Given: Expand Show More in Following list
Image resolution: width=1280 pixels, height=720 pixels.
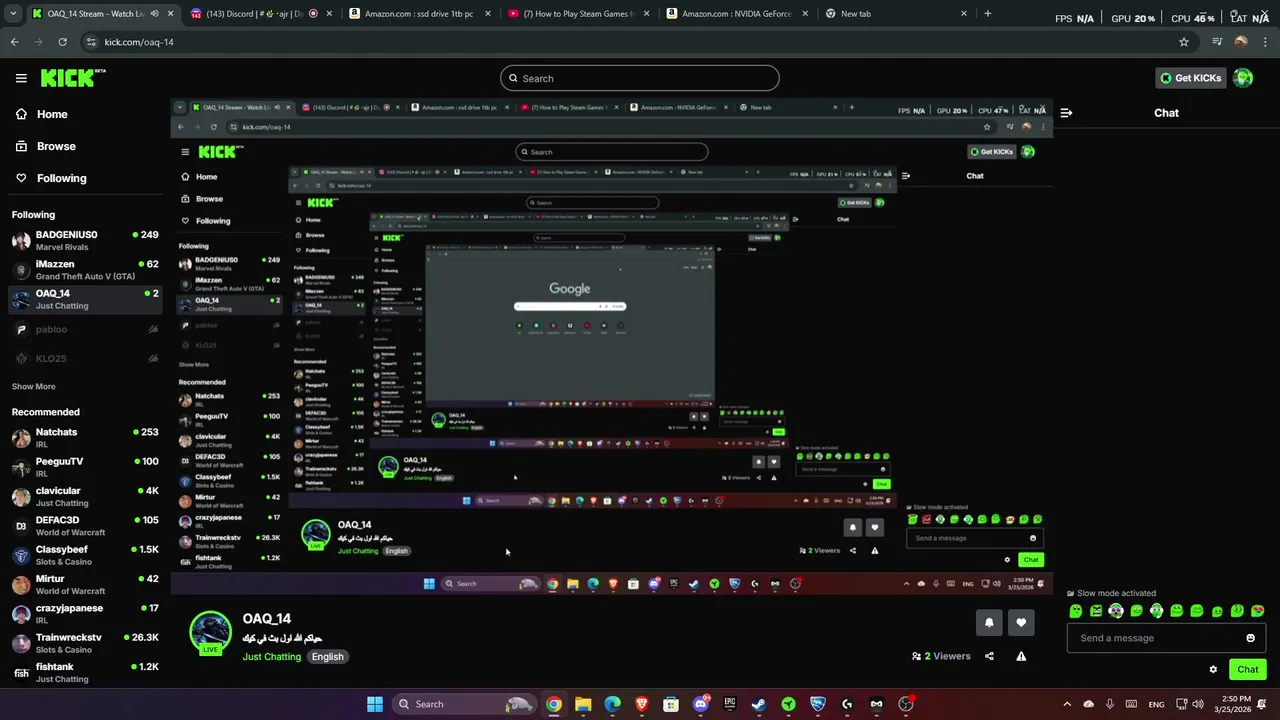Looking at the screenshot, I should click(x=34, y=386).
